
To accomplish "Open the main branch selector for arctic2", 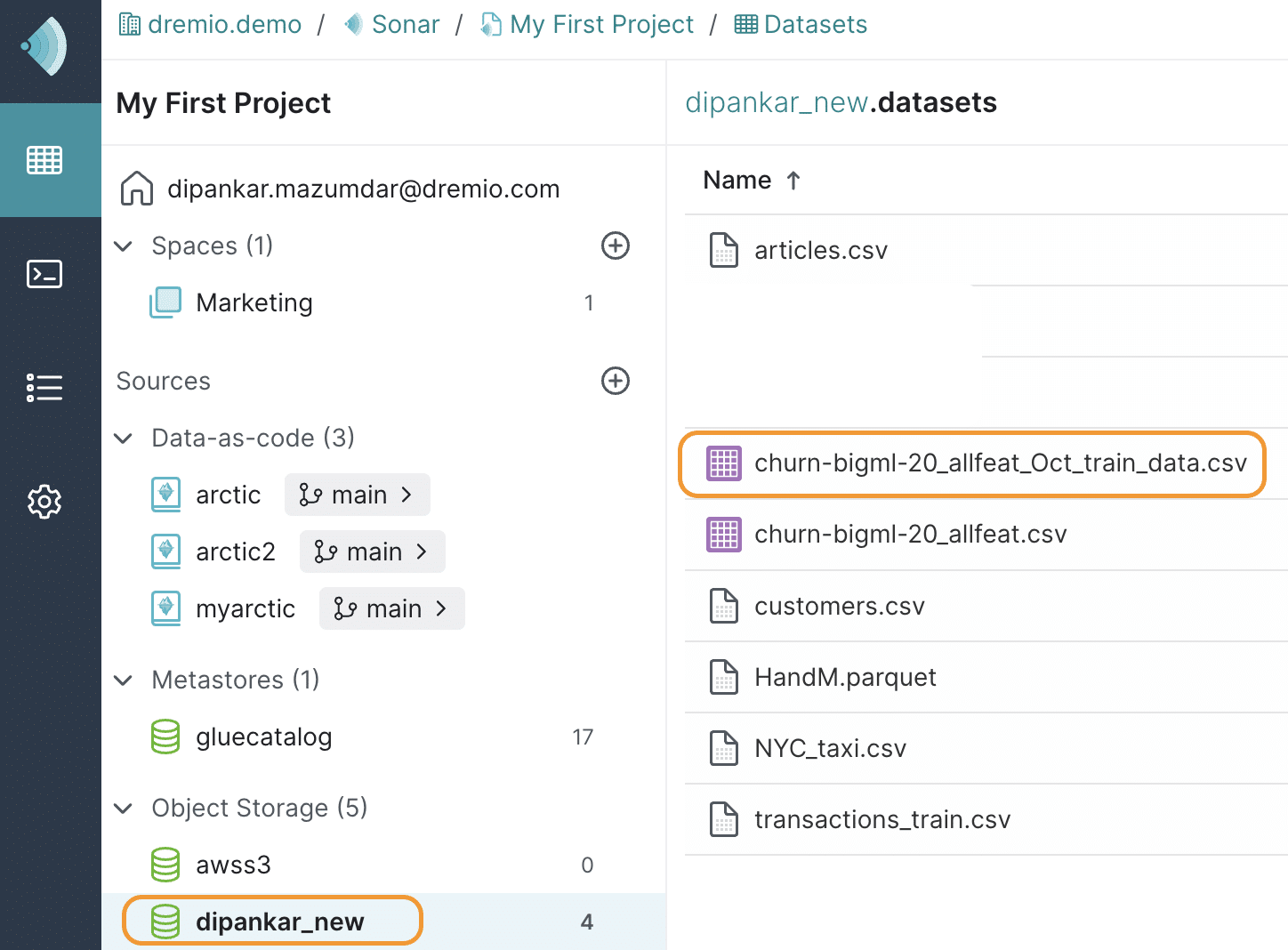I will (x=372, y=551).
